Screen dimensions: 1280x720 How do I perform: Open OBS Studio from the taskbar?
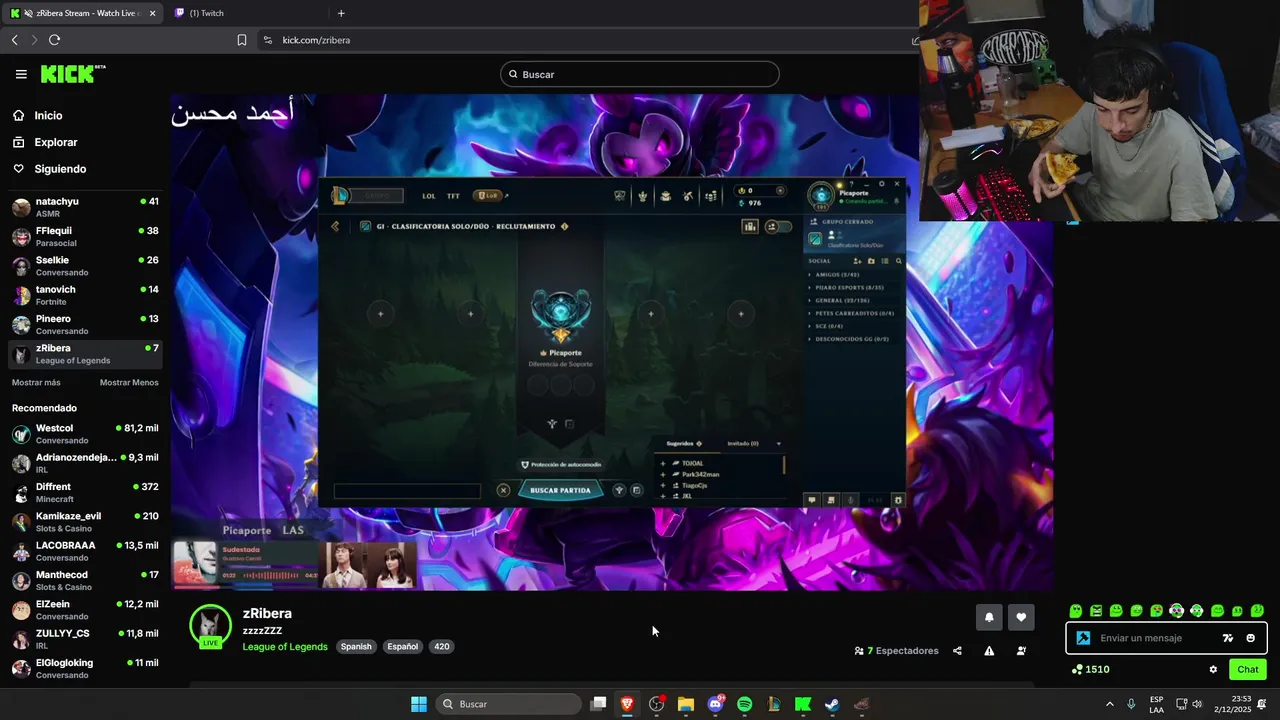tap(657, 704)
